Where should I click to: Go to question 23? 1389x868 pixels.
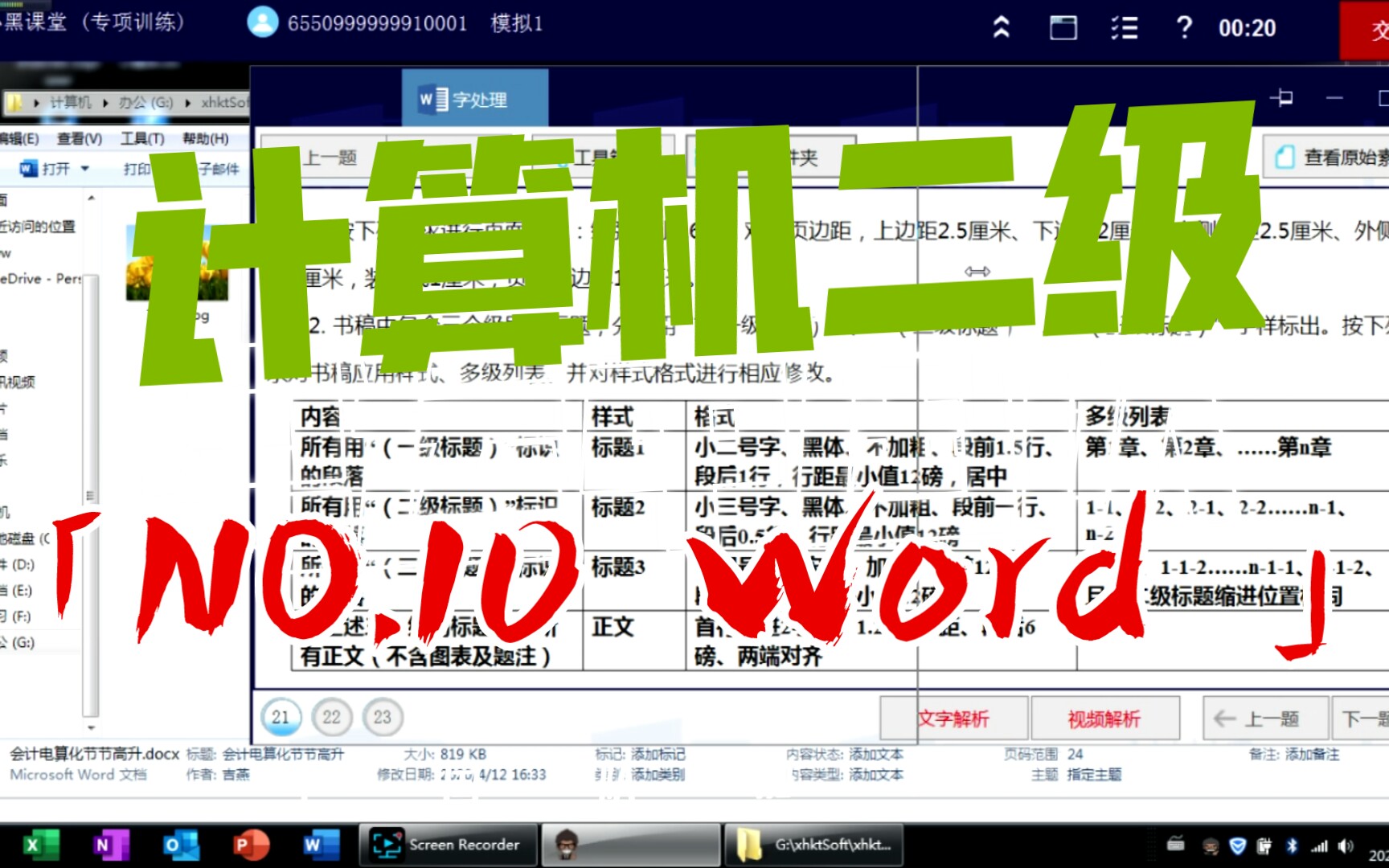383,717
